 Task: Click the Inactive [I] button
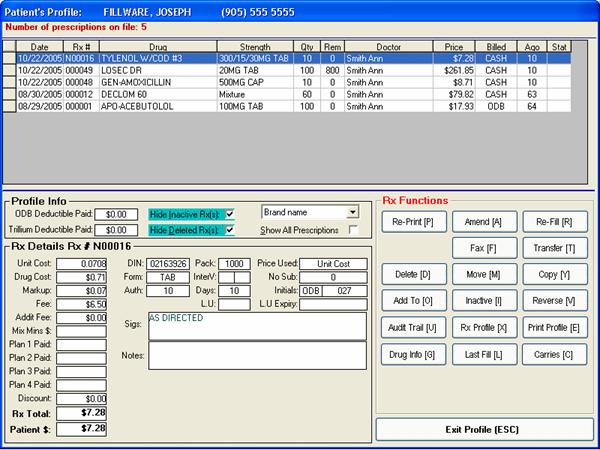pos(484,300)
